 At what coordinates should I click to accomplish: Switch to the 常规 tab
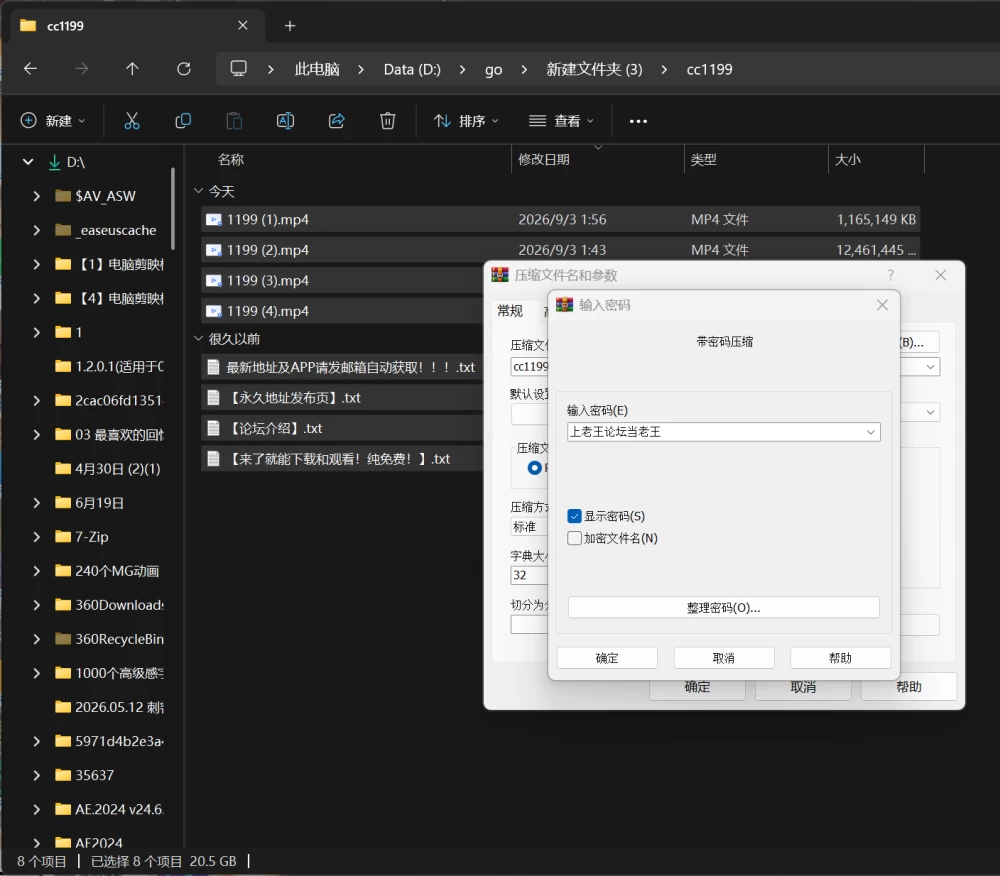coord(510,311)
